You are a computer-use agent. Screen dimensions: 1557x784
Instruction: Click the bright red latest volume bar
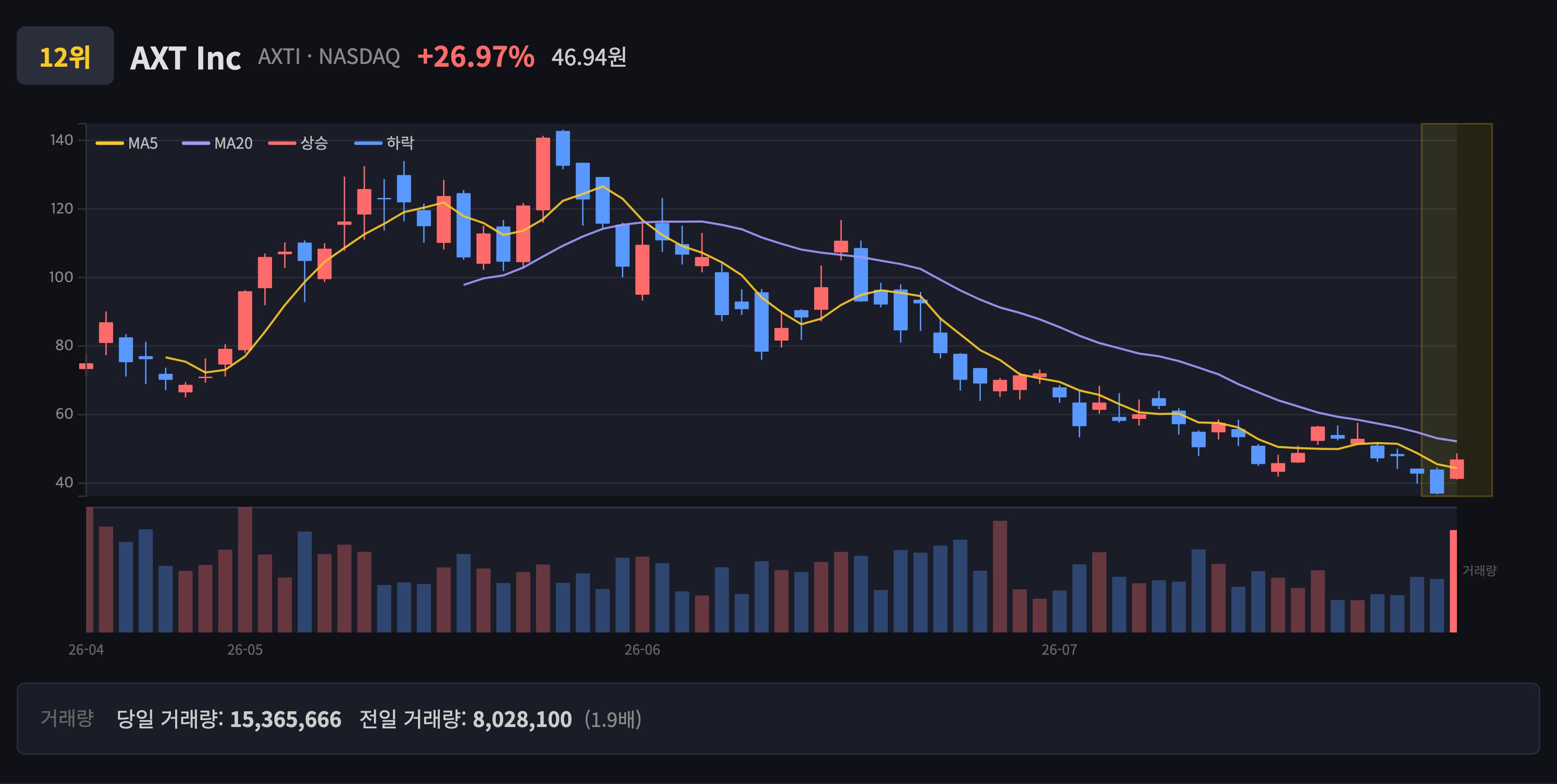point(1453,581)
